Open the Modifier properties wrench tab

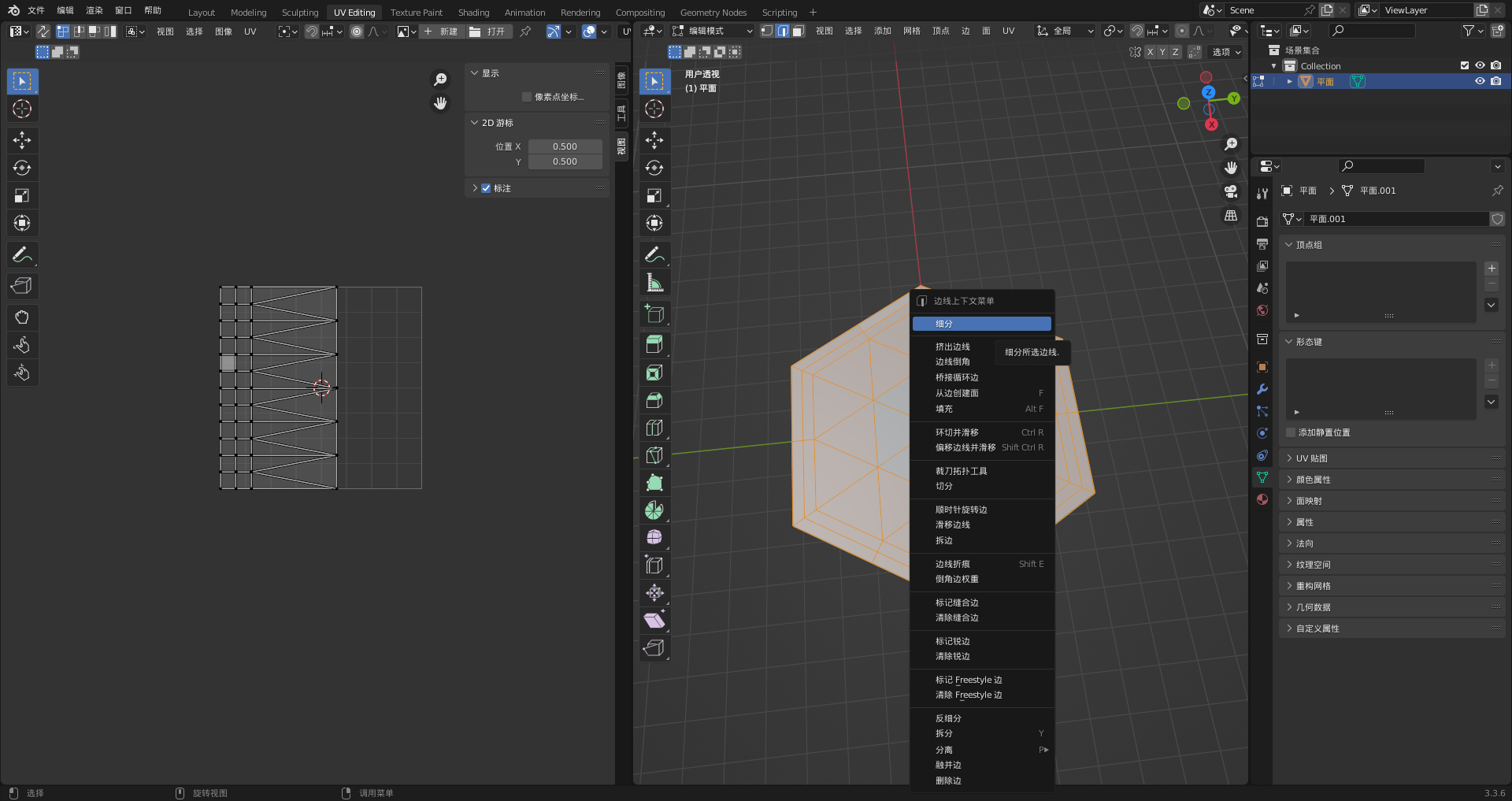1262,389
